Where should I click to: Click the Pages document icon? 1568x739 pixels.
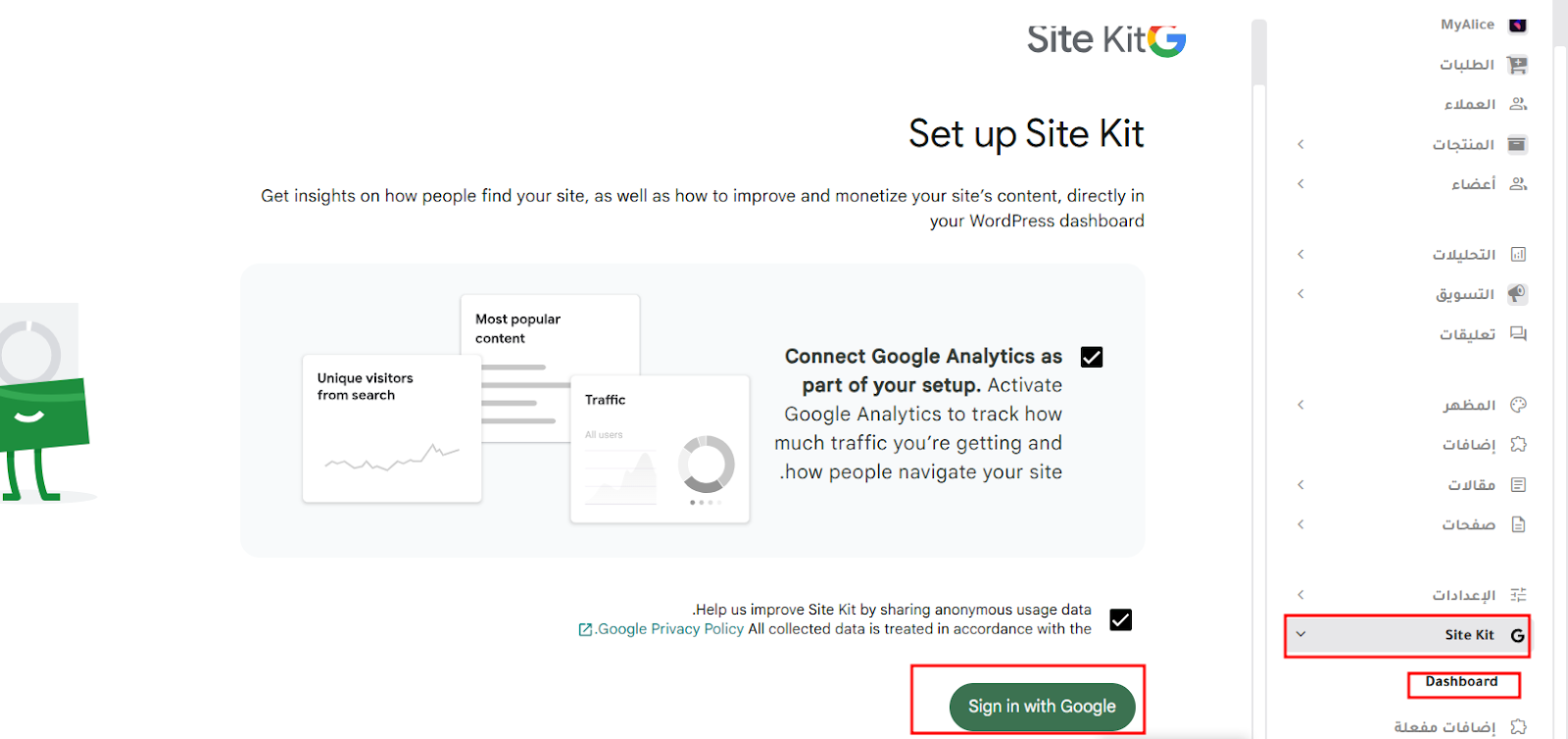pos(1518,524)
